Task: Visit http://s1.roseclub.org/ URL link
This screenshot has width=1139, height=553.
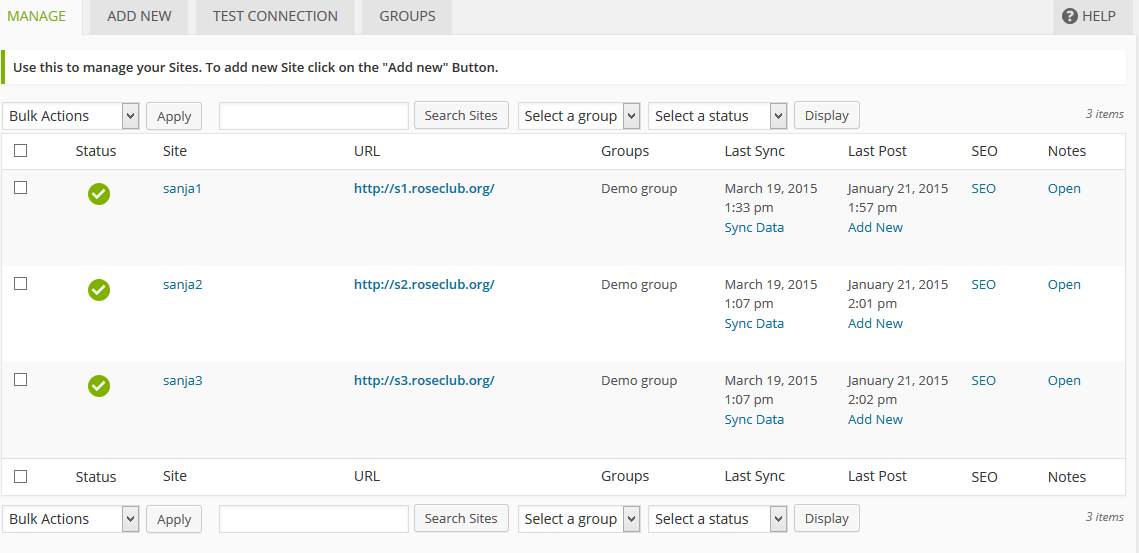Action: point(424,188)
